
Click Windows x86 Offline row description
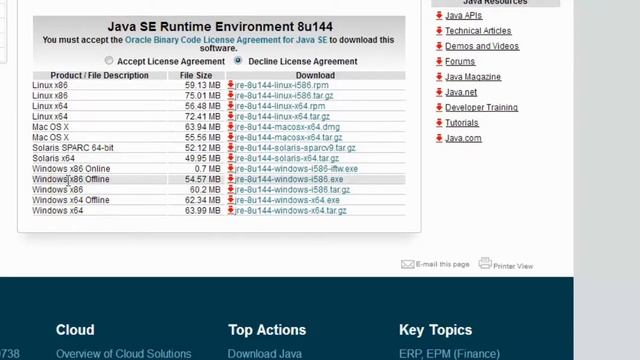[x=71, y=179]
